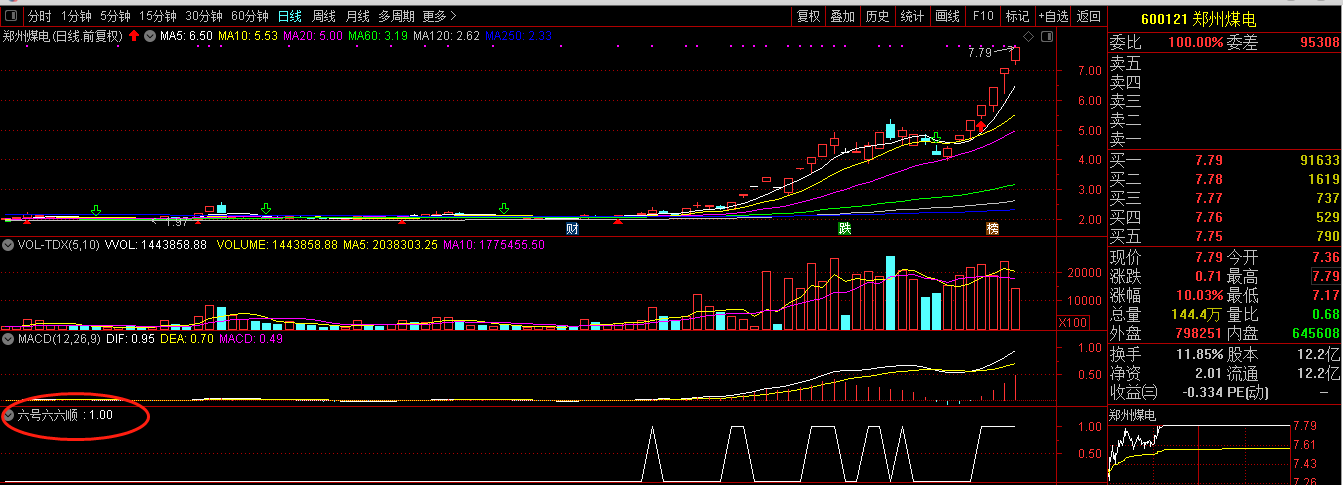Switch to the 周线 weekly tab
Viewport: 1343px width, 485px height.
pyautogui.click(x=323, y=16)
